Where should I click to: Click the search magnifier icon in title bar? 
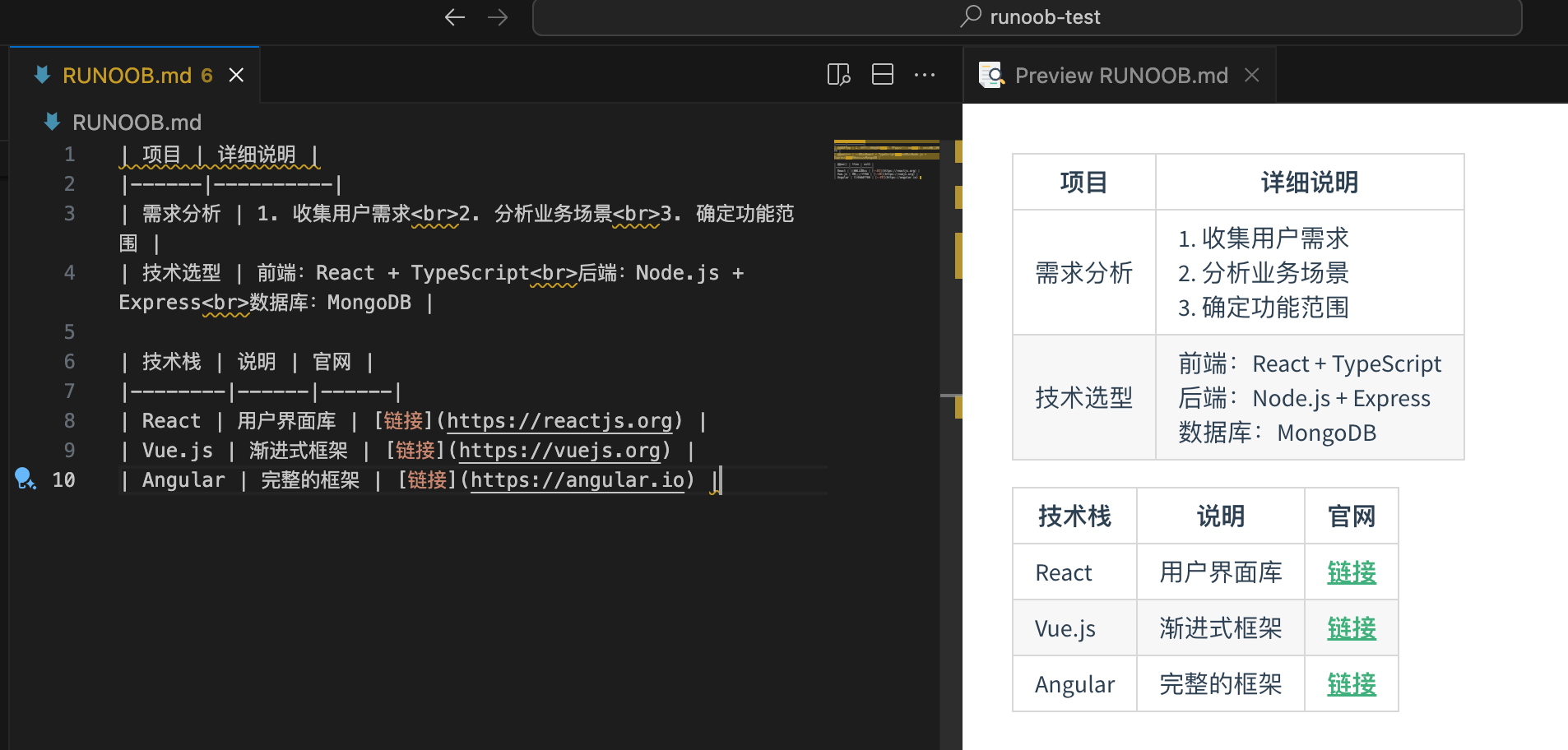971,16
